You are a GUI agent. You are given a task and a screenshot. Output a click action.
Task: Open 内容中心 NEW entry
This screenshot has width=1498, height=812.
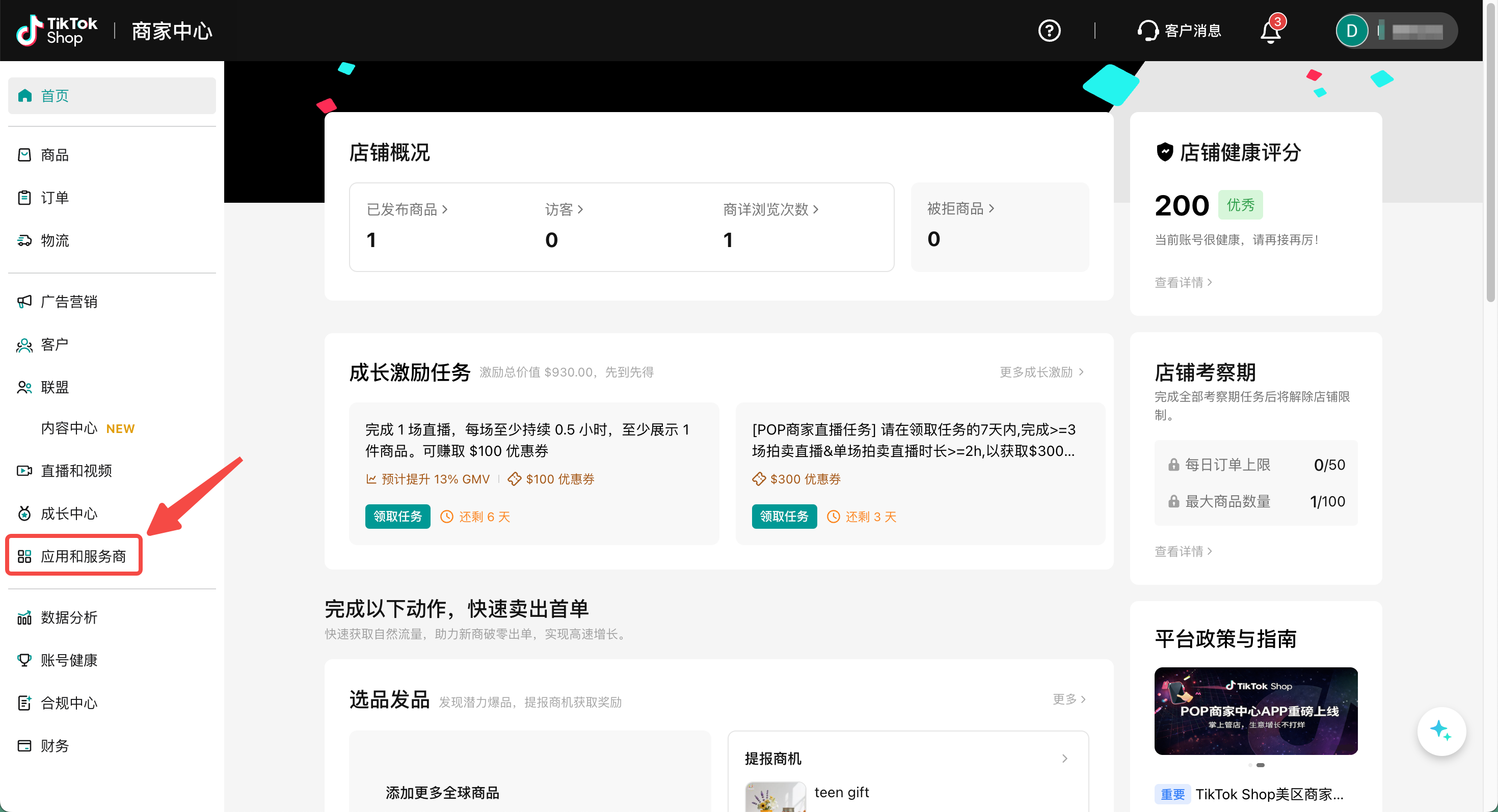click(x=88, y=428)
